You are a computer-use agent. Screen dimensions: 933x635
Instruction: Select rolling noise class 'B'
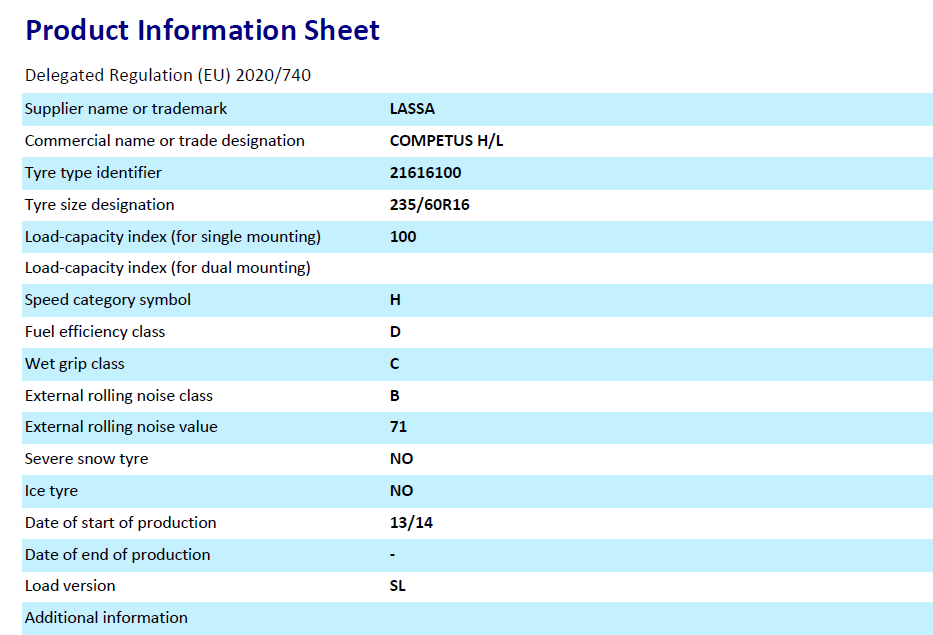(x=395, y=396)
